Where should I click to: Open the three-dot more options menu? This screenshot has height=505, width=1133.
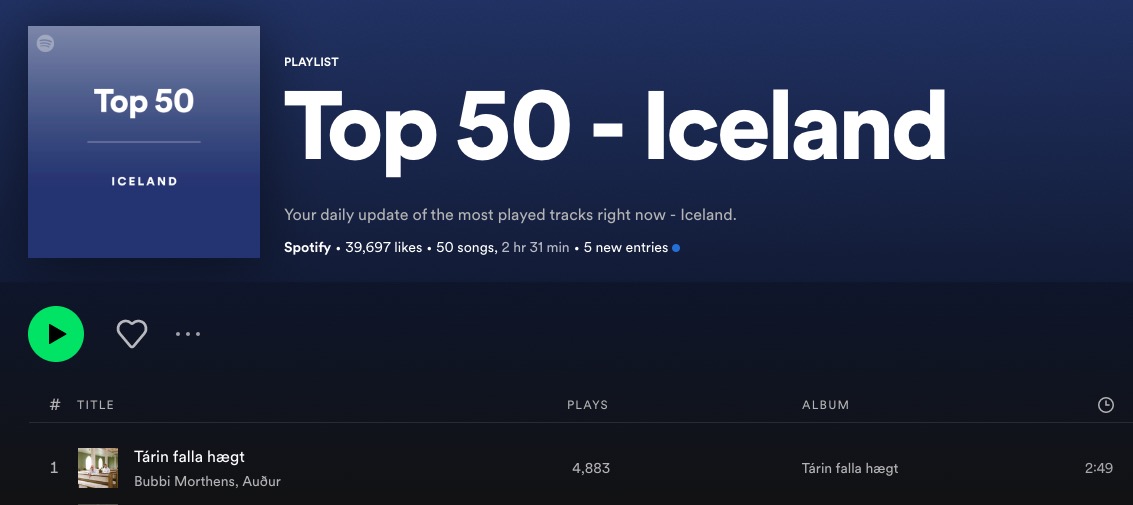click(188, 334)
